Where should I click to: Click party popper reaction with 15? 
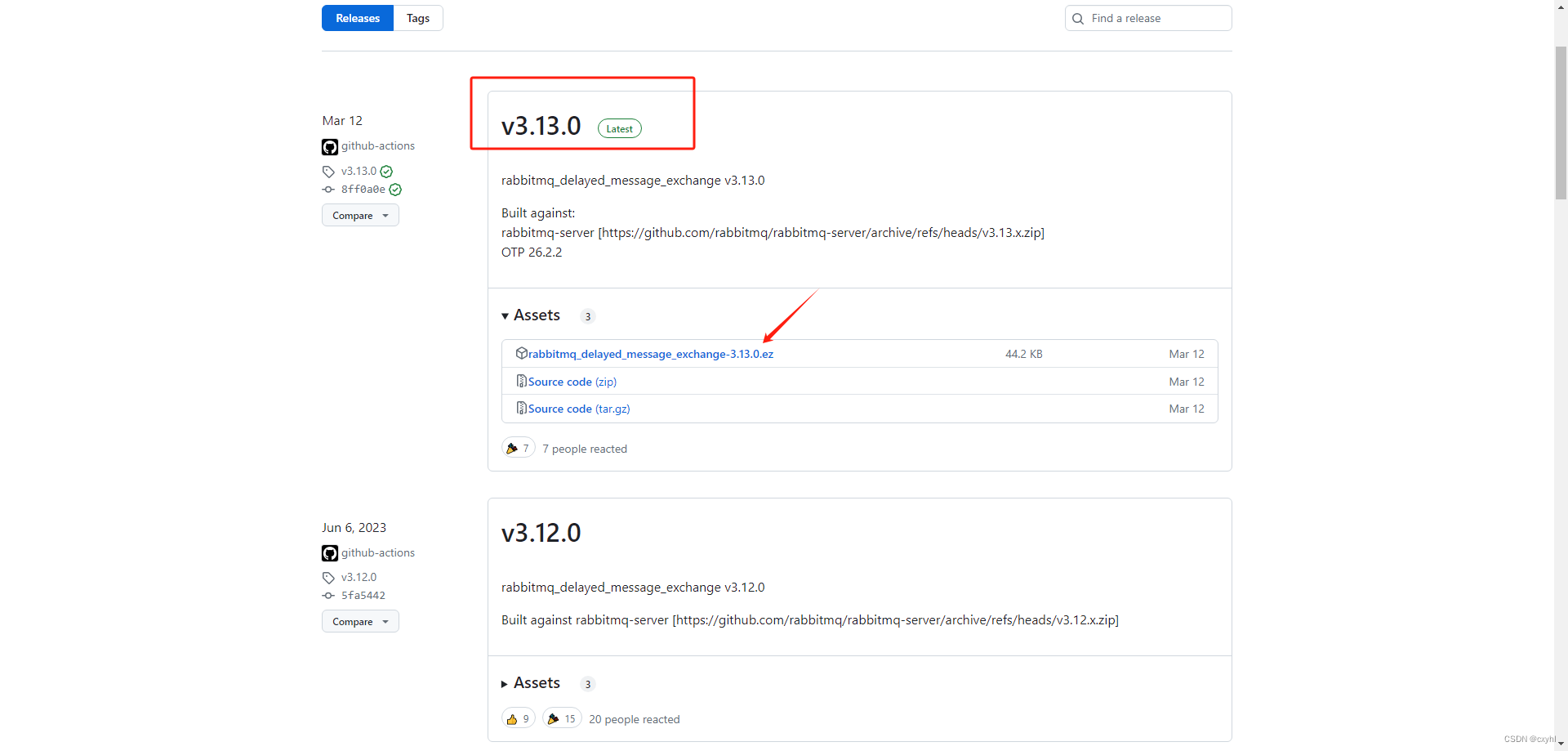point(562,718)
